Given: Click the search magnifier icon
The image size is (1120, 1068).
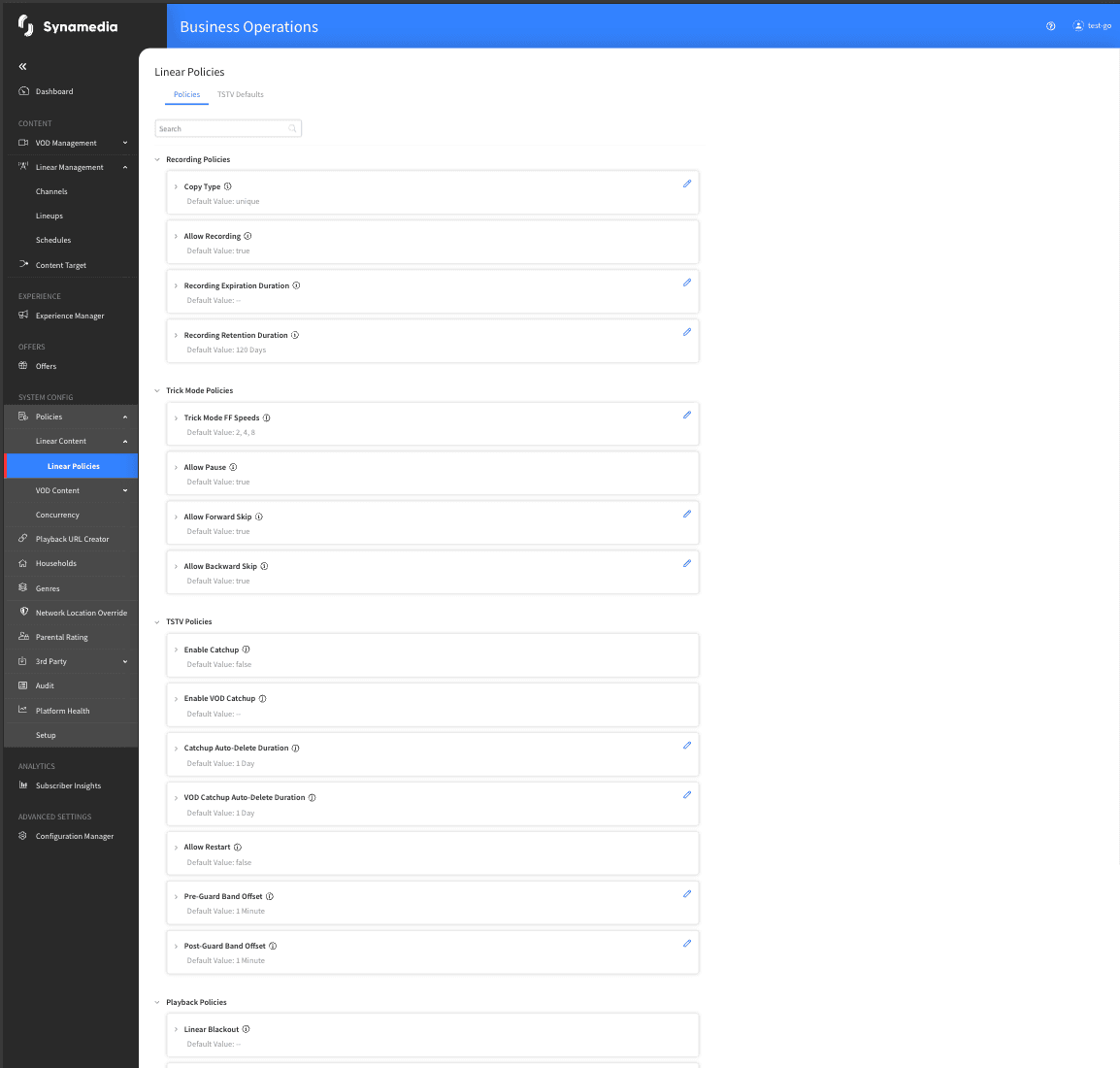Looking at the screenshot, I should (x=292, y=128).
